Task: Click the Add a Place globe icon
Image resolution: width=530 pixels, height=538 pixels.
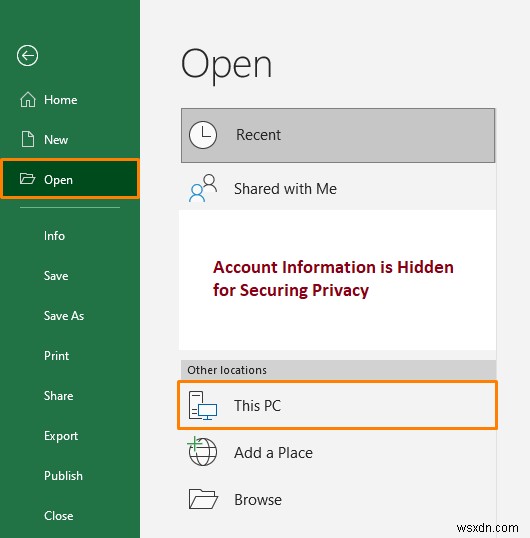Action: tap(202, 452)
